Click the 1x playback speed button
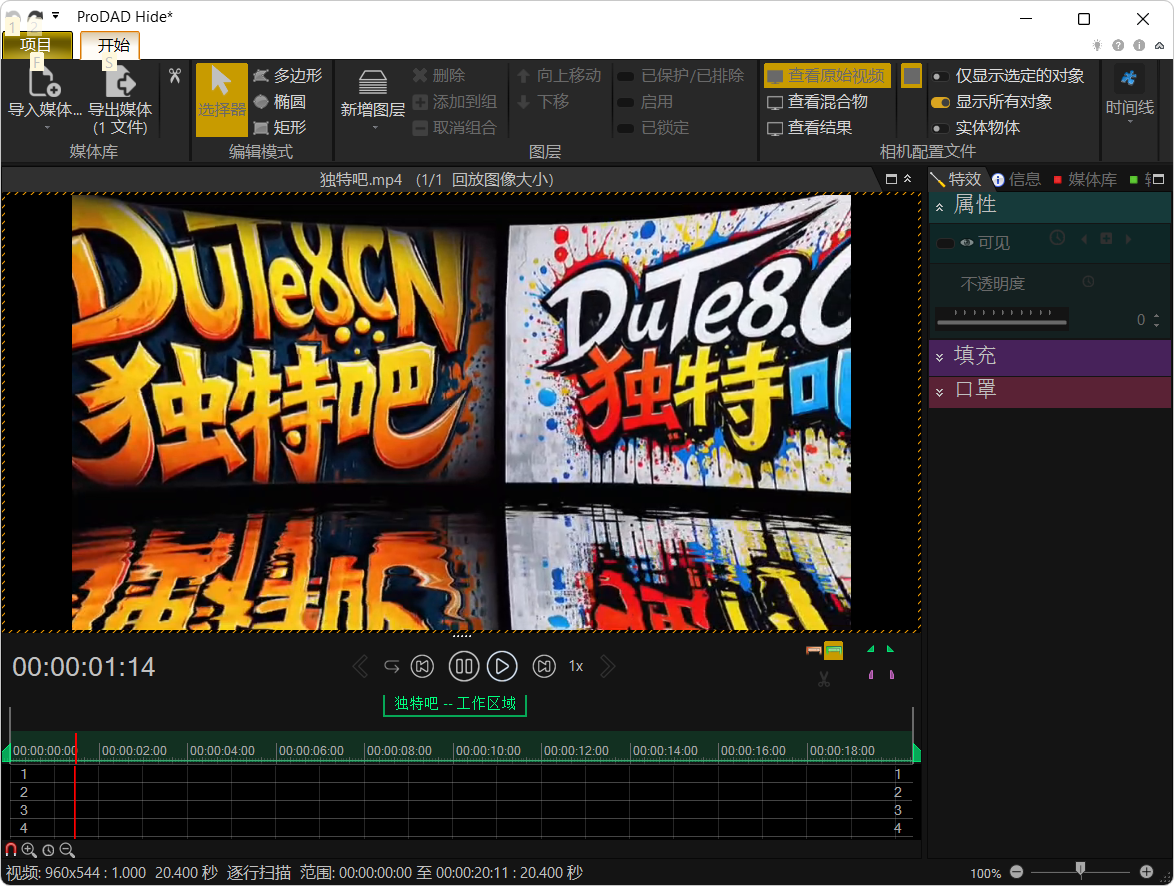1174x886 pixels. 576,666
